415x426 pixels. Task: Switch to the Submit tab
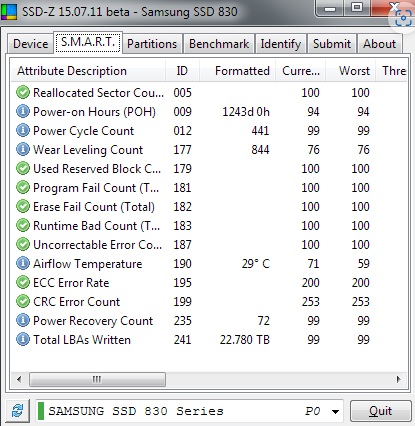332,44
